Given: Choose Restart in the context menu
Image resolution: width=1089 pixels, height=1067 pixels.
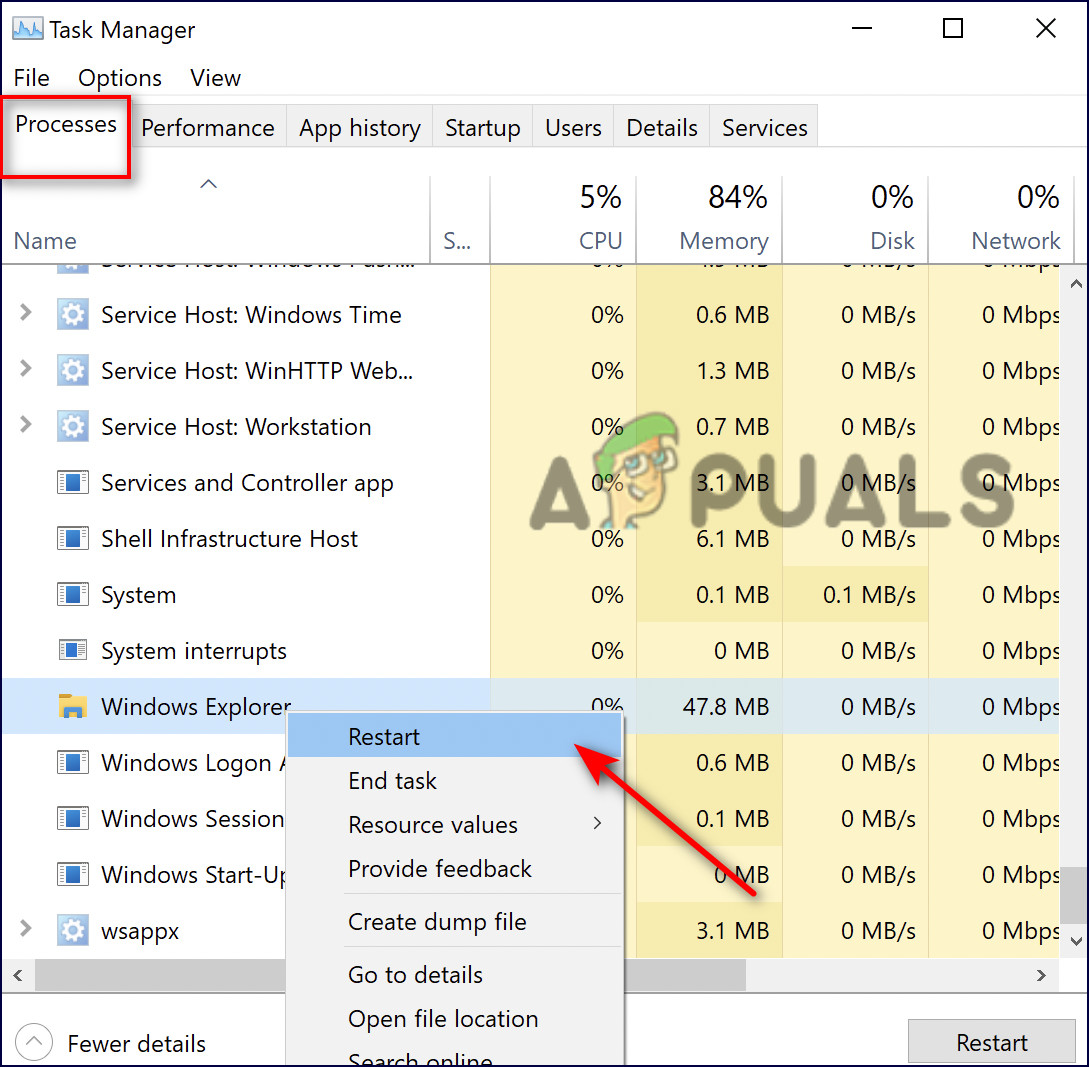Looking at the screenshot, I should [454, 736].
